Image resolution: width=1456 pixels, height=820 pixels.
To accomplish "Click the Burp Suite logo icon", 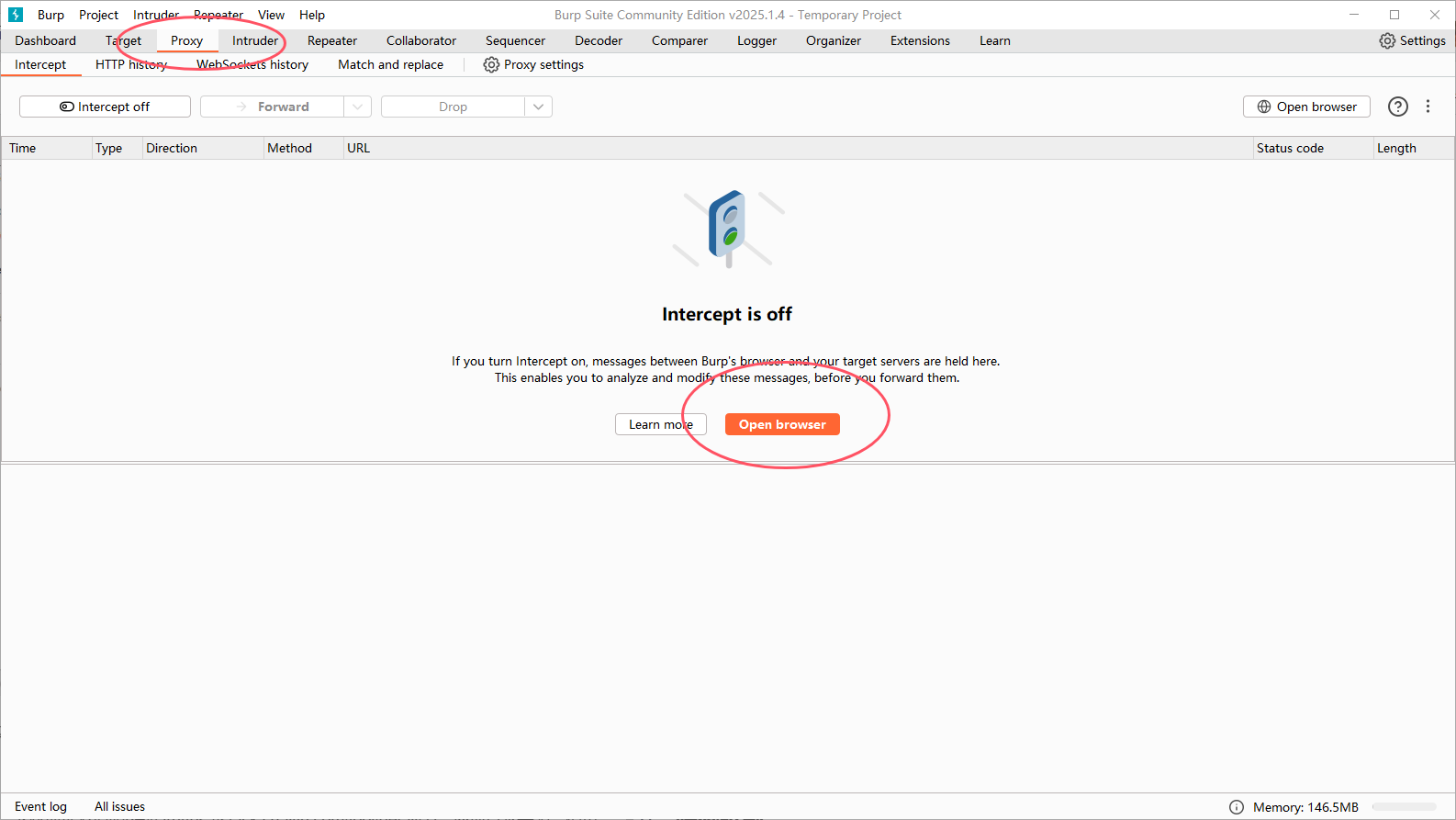I will click(16, 15).
